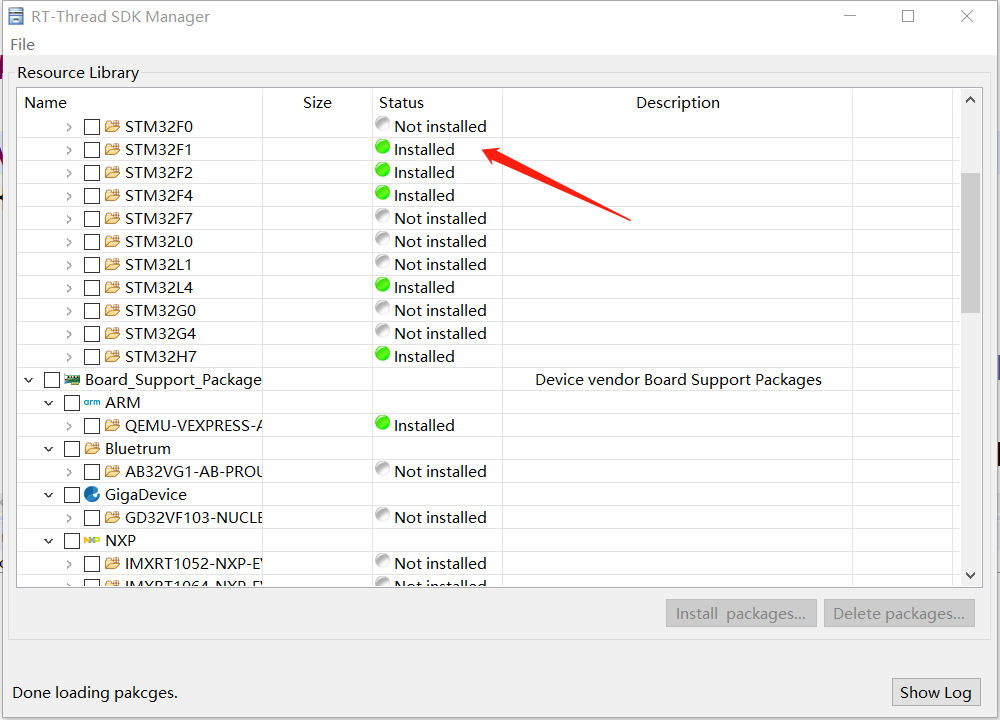The image size is (1000, 720).
Task: Click green Installed status dot for STM32L4
Action: click(383, 285)
